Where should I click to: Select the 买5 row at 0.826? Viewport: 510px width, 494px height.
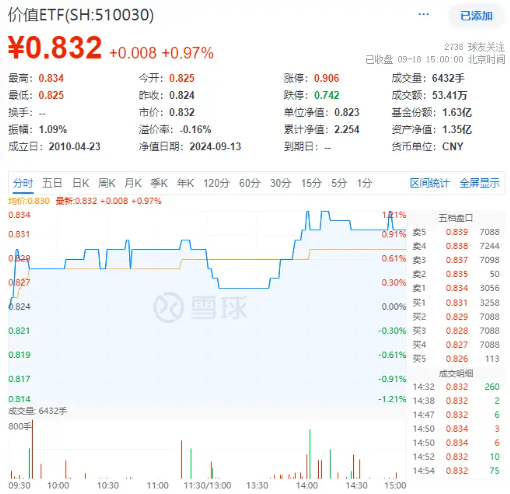click(x=456, y=359)
